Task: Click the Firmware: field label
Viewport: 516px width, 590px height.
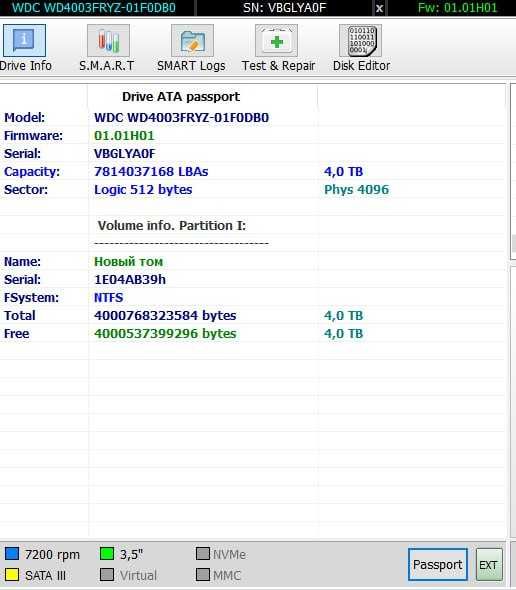Action: click(33, 136)
